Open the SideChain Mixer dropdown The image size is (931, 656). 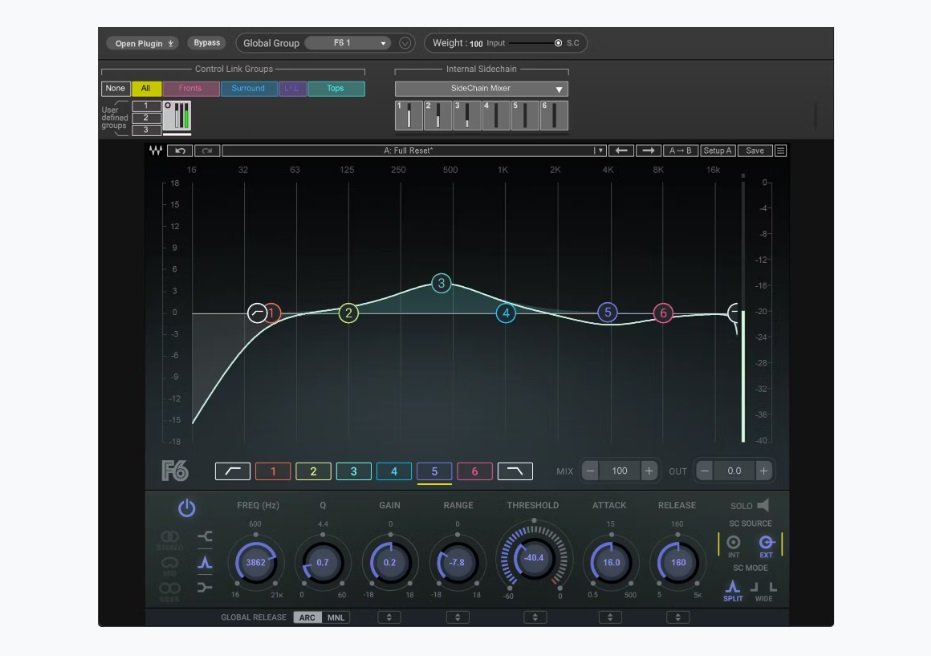click(x=481, y=89)
